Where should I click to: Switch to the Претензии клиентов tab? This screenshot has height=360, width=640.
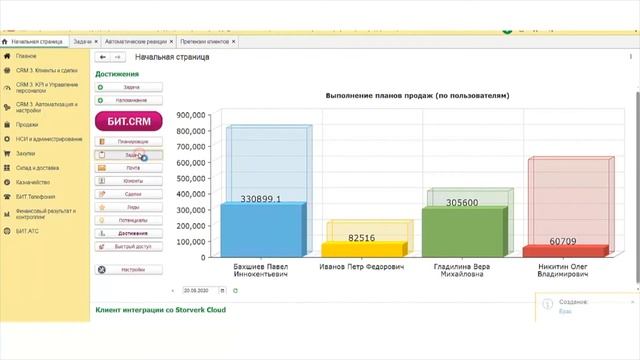coord(204,42)
